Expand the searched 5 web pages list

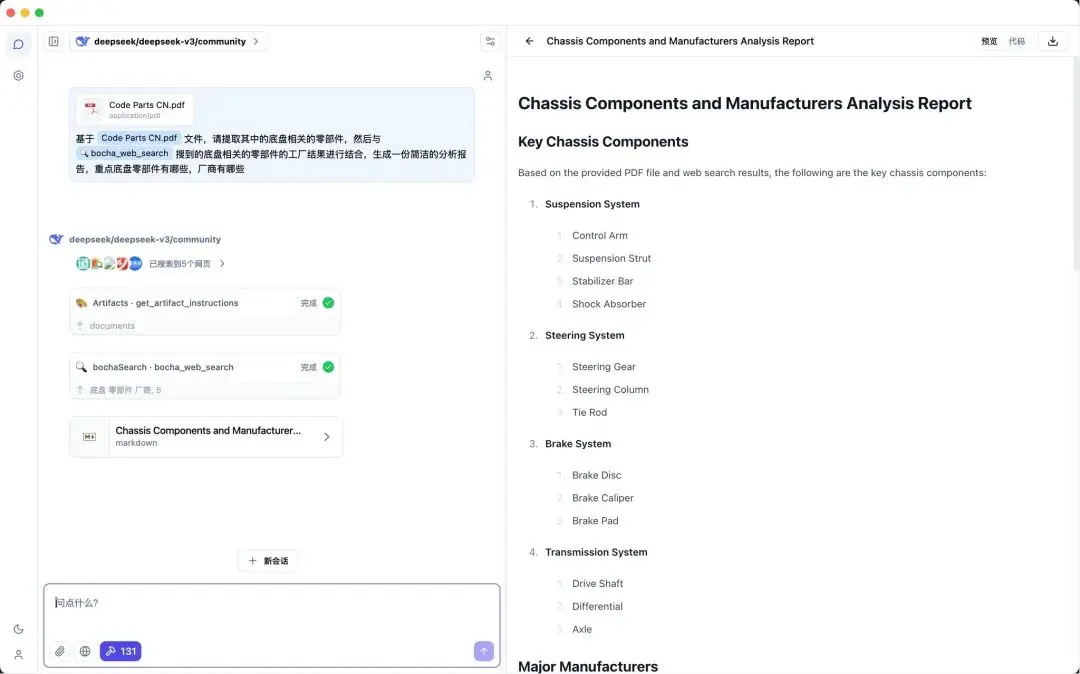tap(186, 264)
